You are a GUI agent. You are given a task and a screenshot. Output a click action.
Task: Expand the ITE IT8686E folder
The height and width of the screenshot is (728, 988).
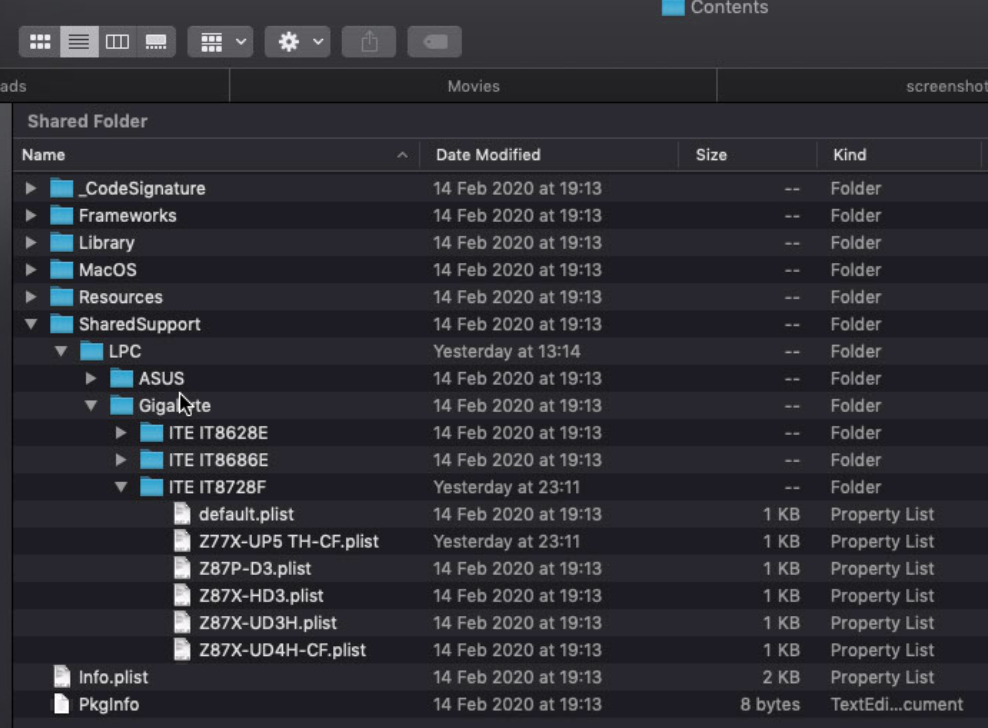point(121,459)
